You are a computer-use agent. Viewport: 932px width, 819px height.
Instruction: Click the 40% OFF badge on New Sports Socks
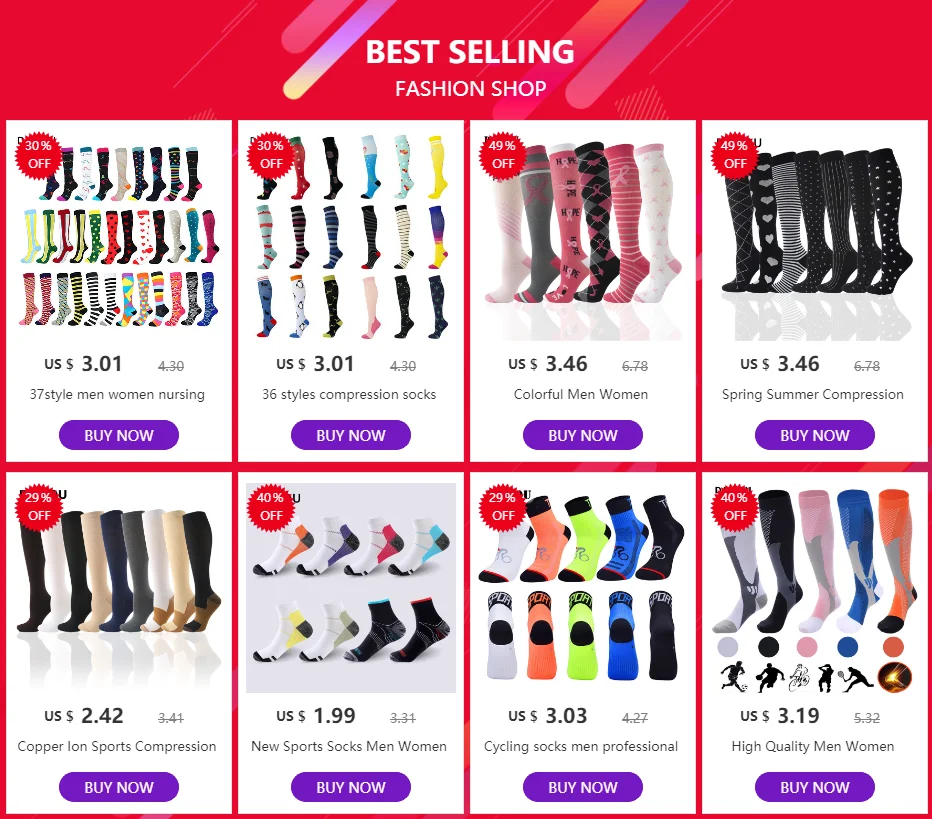270,506
